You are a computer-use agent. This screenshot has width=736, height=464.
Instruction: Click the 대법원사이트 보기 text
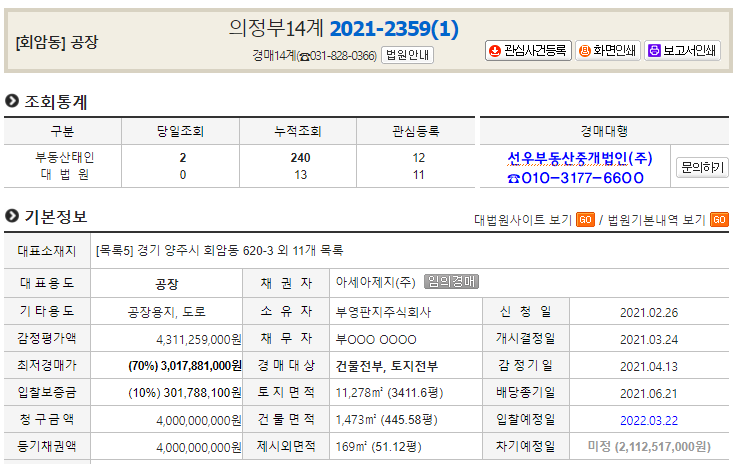point(523,220)
